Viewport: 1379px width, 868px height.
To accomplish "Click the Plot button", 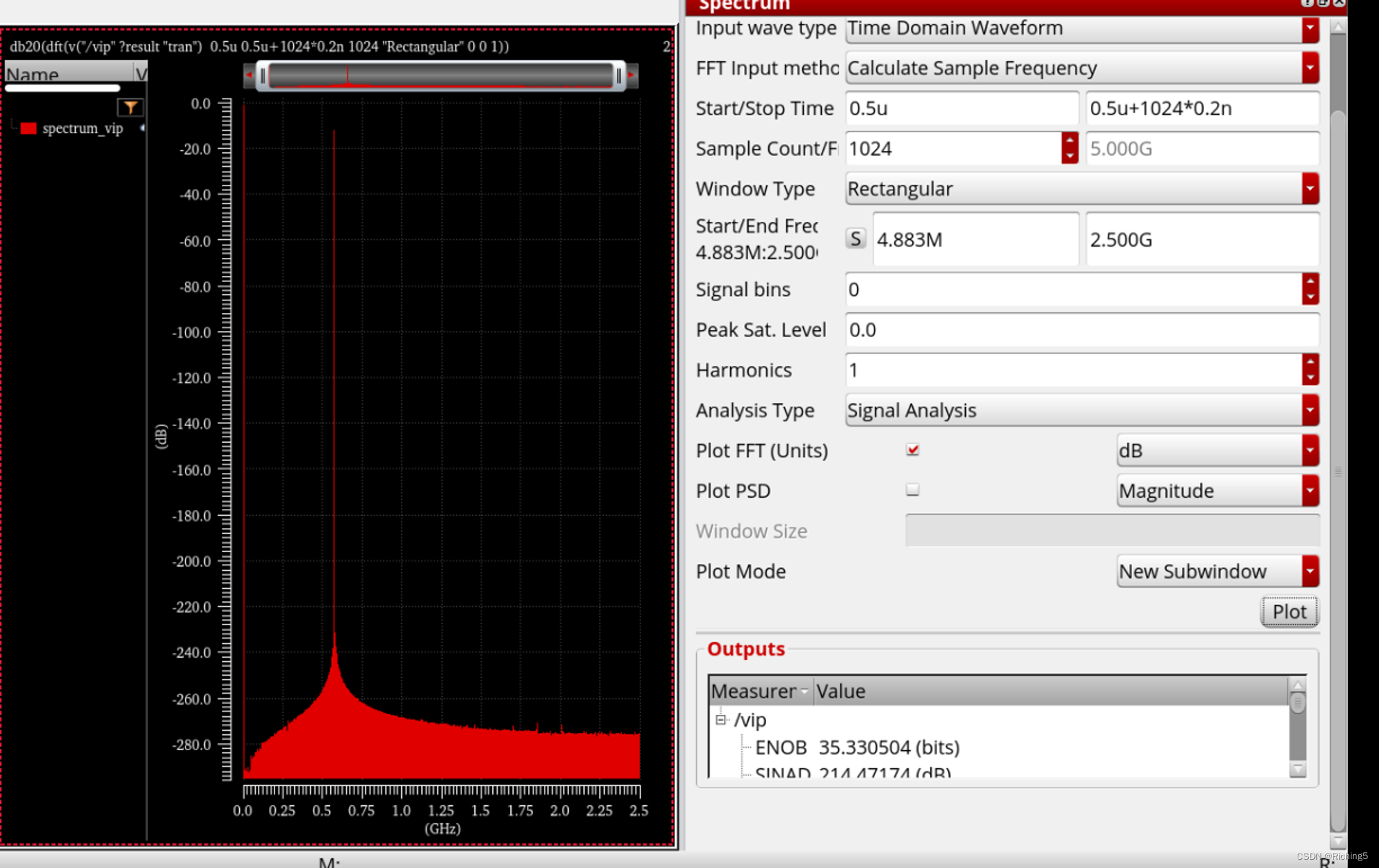I will click(1289, 612).
